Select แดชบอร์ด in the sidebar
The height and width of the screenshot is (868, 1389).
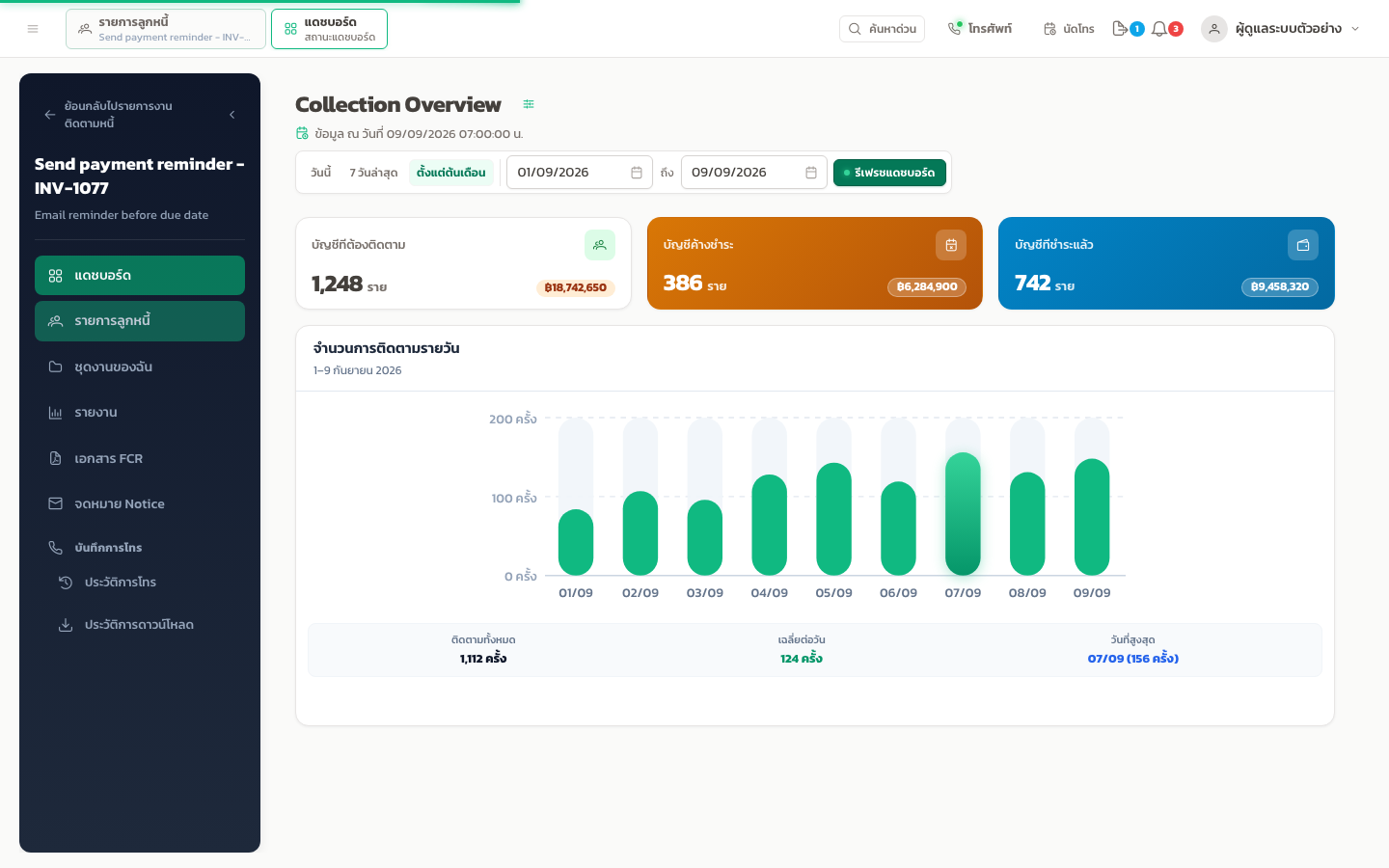(140, 275)
